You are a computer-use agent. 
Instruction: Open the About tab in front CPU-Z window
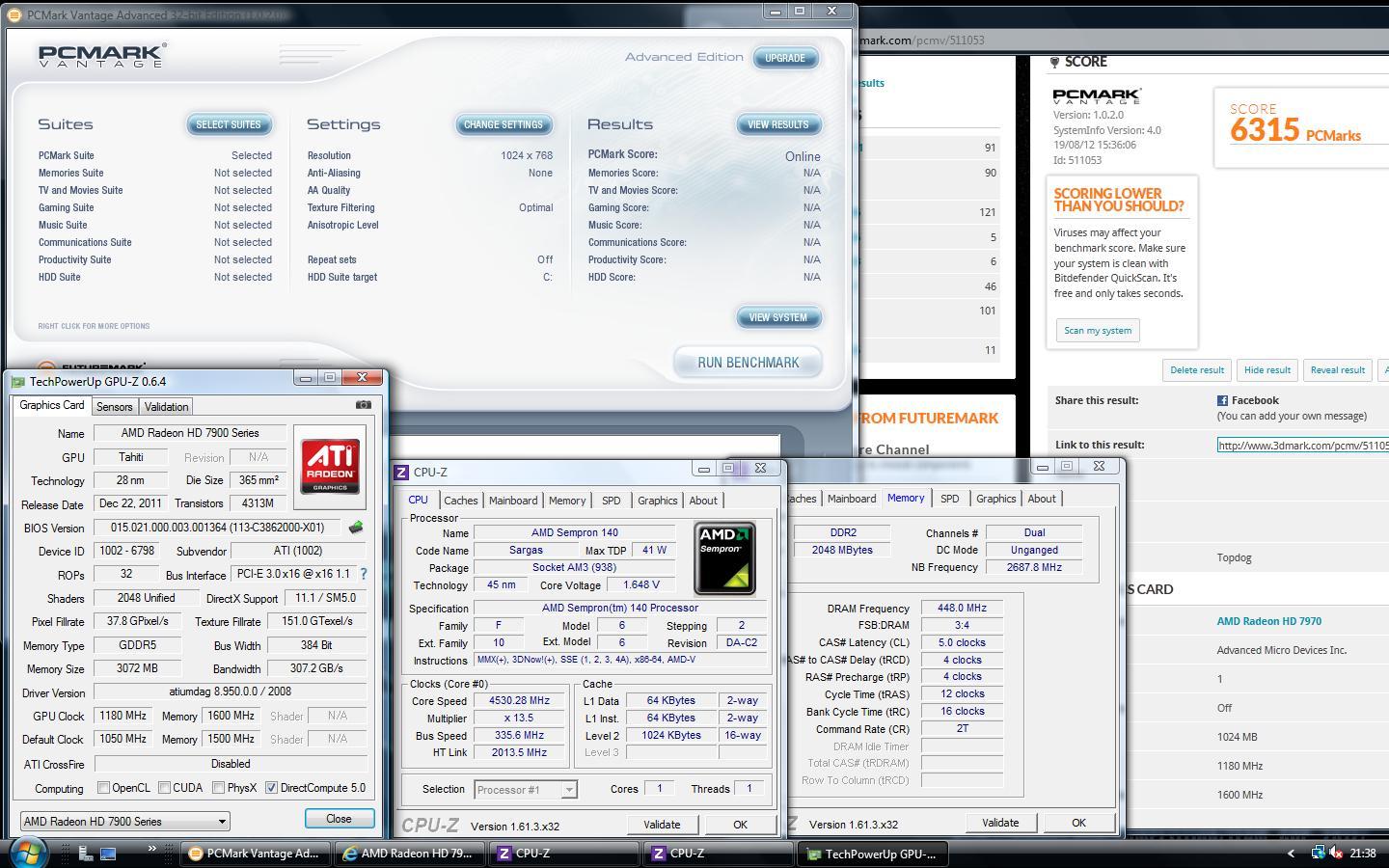pos(703,501)
